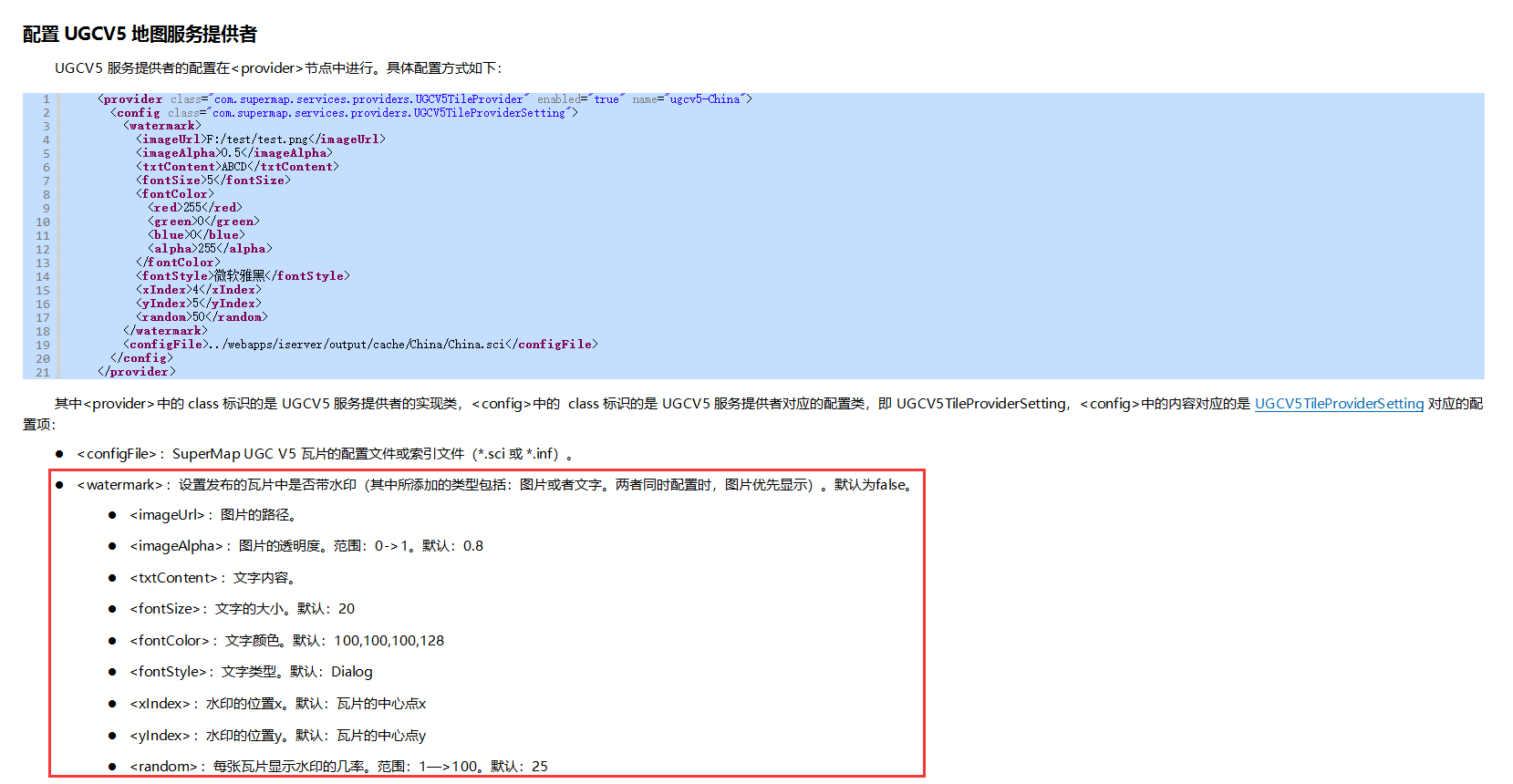Click the fontStyle 微软雅黑 code line
The height and width of the screenshot is (784, 1513).
(x=243, y=276)
